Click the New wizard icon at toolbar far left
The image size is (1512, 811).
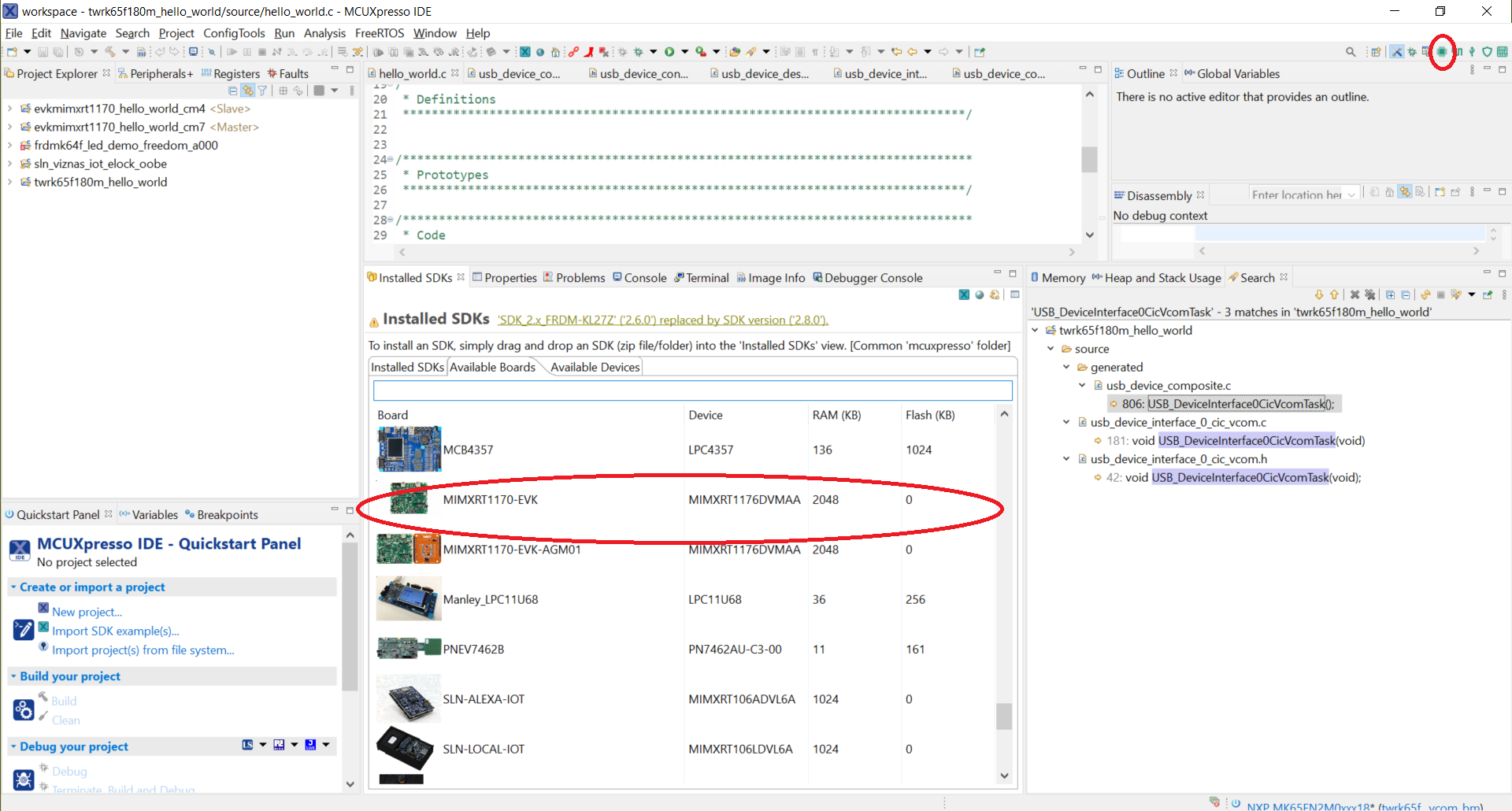(x=12, y=52)
